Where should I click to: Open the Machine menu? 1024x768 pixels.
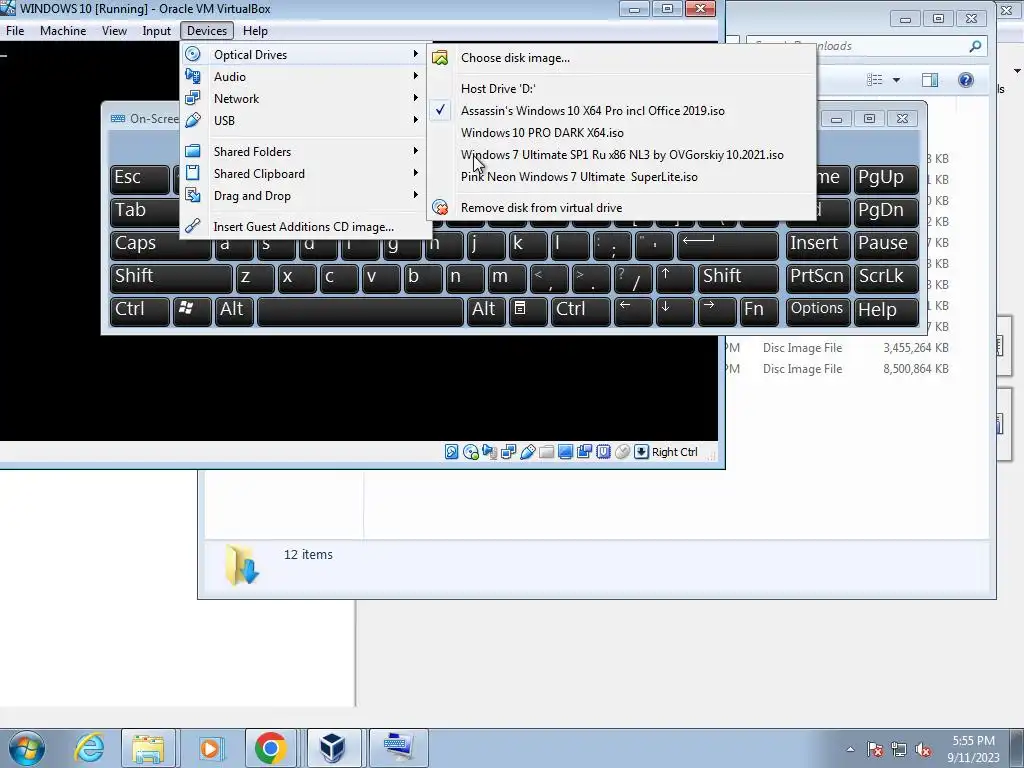[63, 31]
